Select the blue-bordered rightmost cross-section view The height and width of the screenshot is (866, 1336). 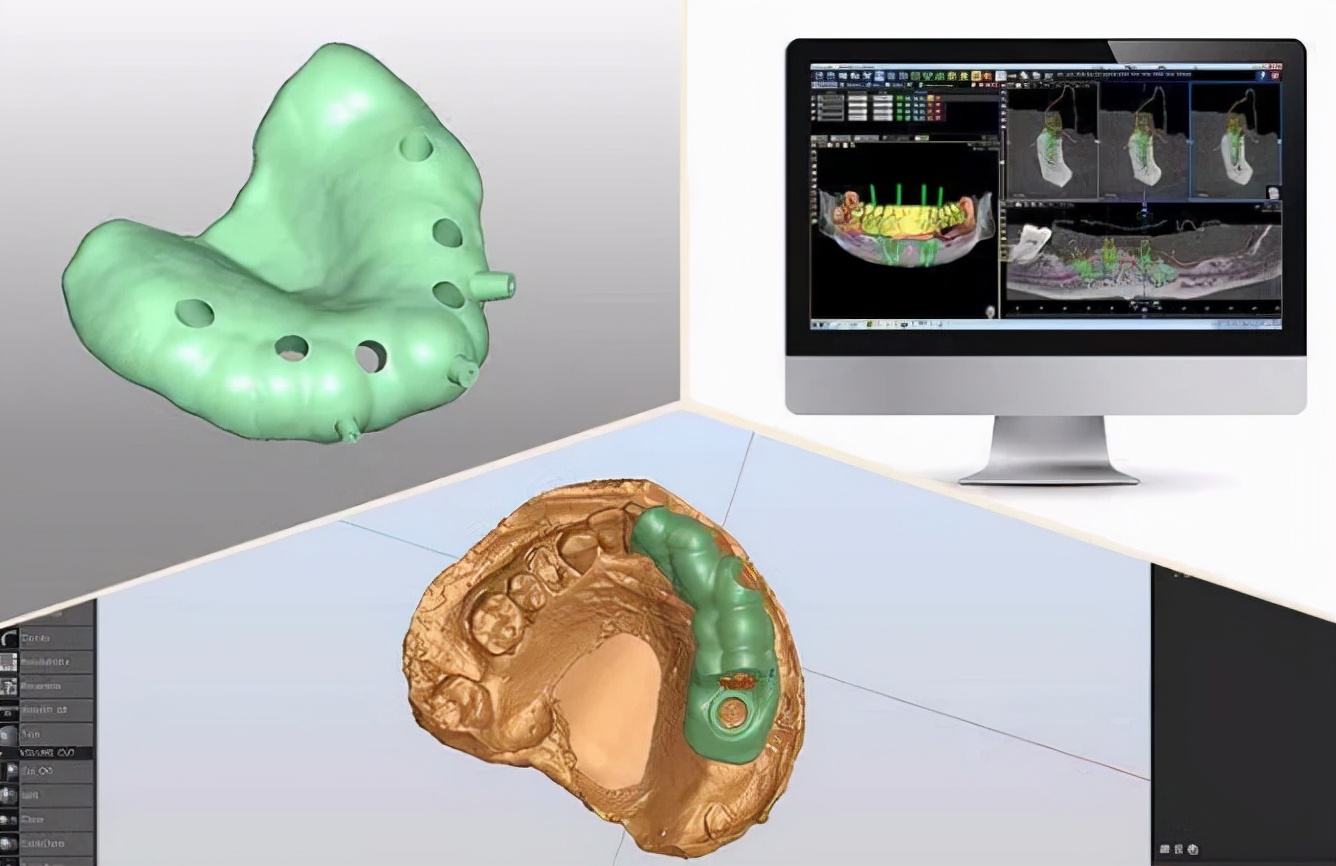coord(1235,140)
